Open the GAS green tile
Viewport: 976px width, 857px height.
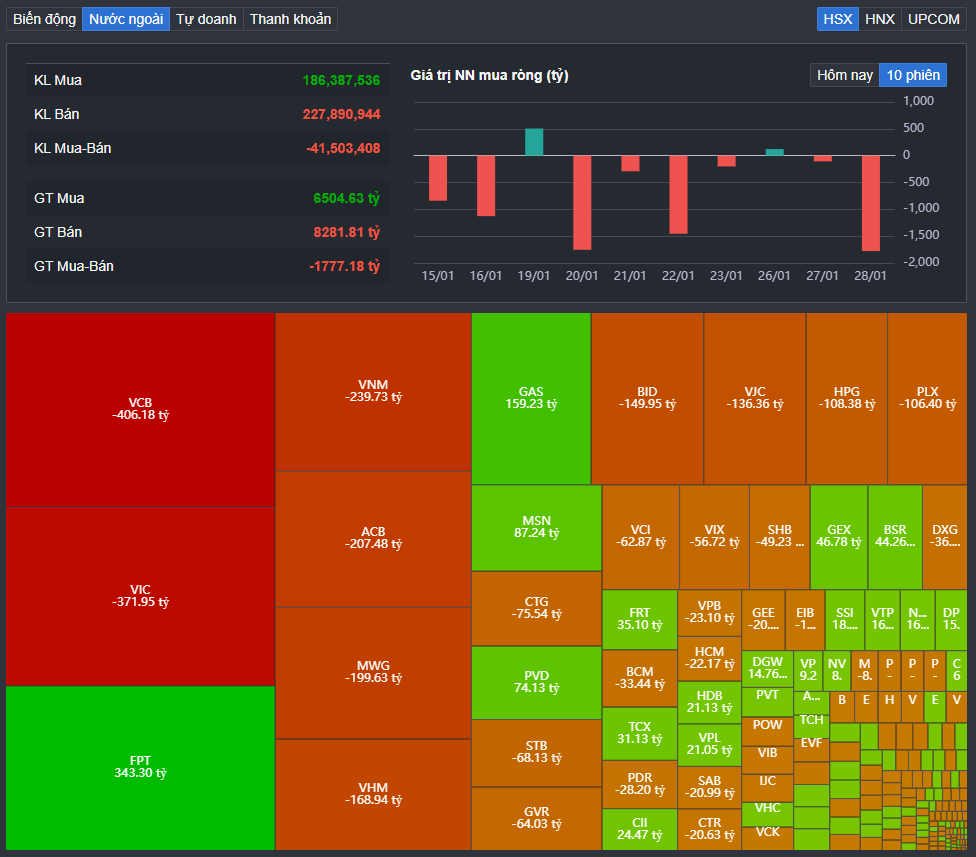pyautogui.click(x=531, y=398)
